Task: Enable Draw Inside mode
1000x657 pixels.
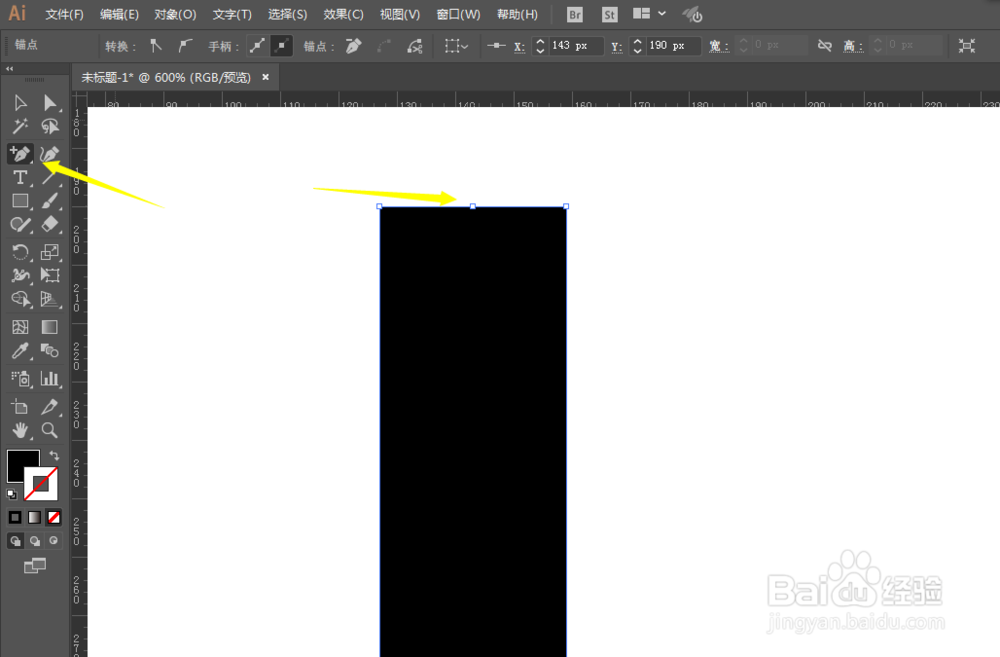Action: [54, 541]
